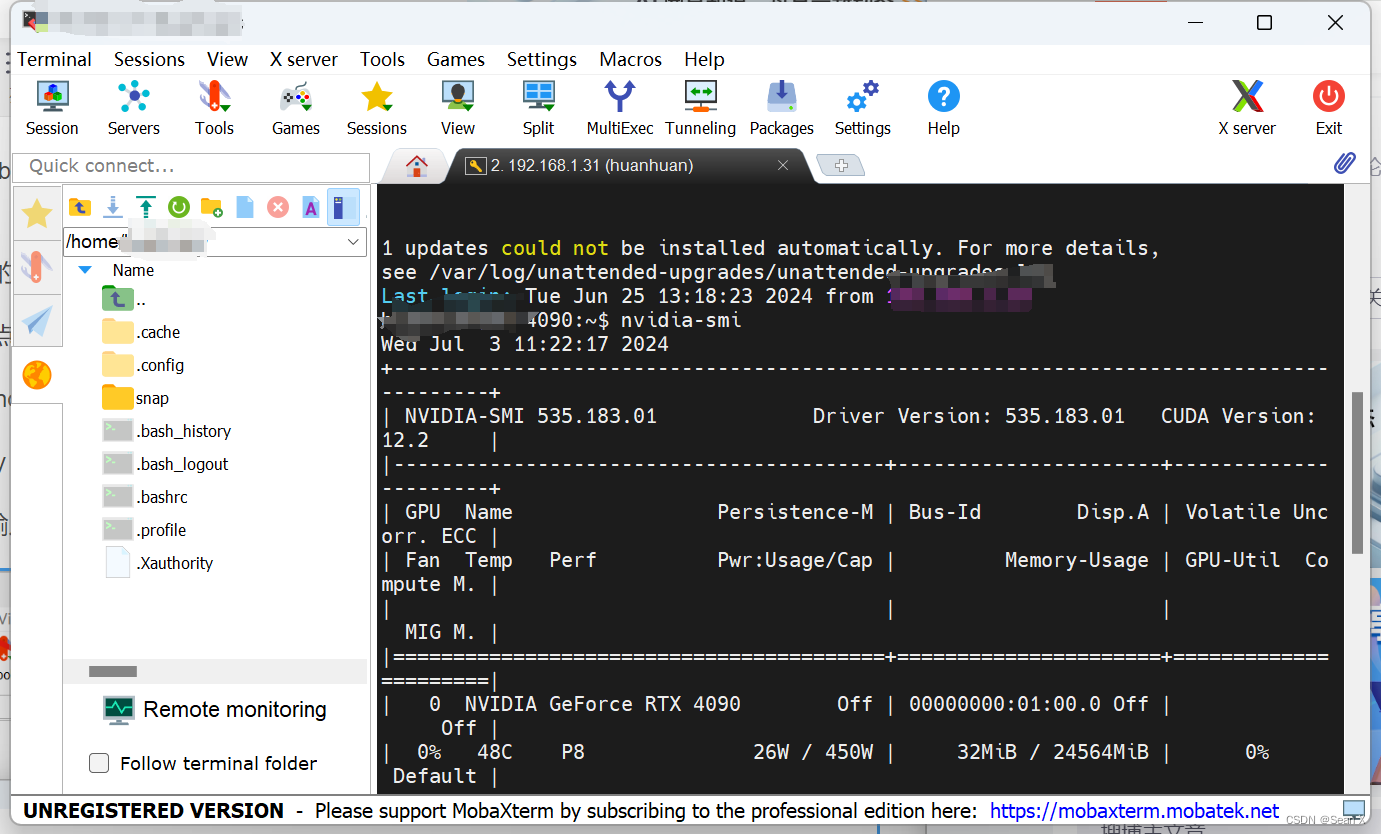Open the Macros menu
Screen dimensions: 1381x834
pos(630,59)
